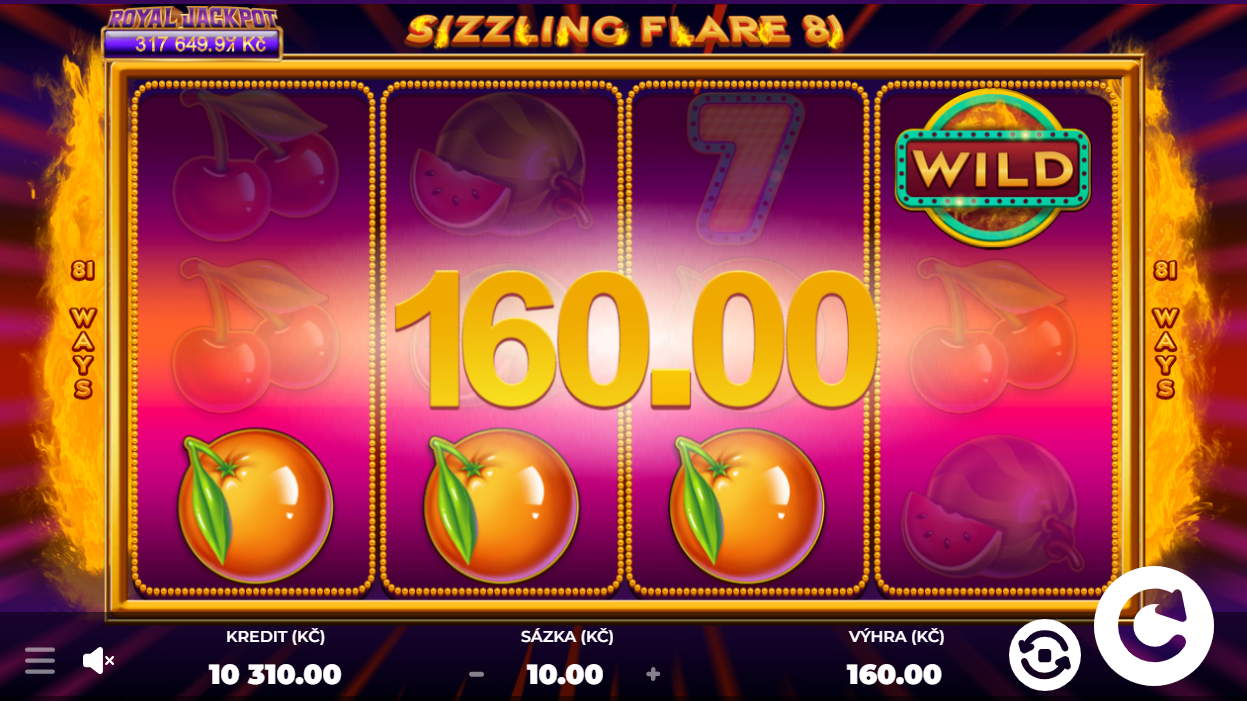The image size is (1247, 701).
Task: Toggle the muted sound speaker icon
Action: (x=98, y=660)
